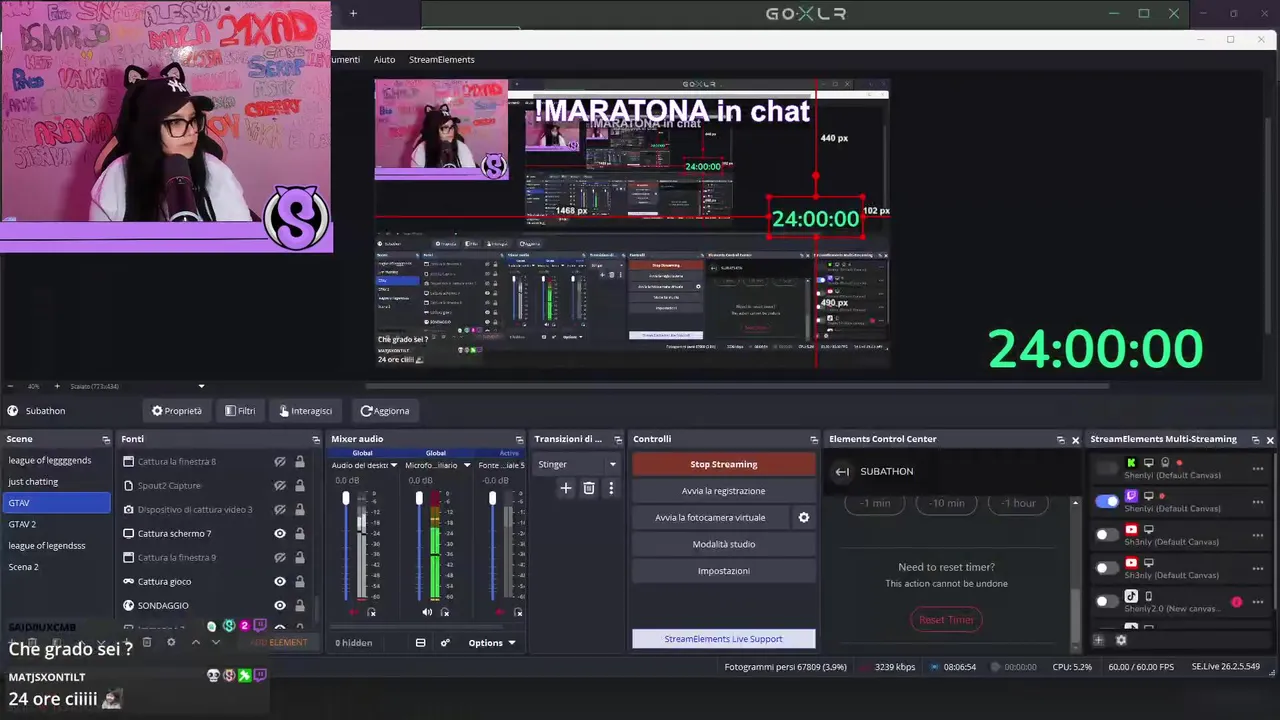
Task: Open advanced audio properties link-gears icon
Action: (445, 643)
